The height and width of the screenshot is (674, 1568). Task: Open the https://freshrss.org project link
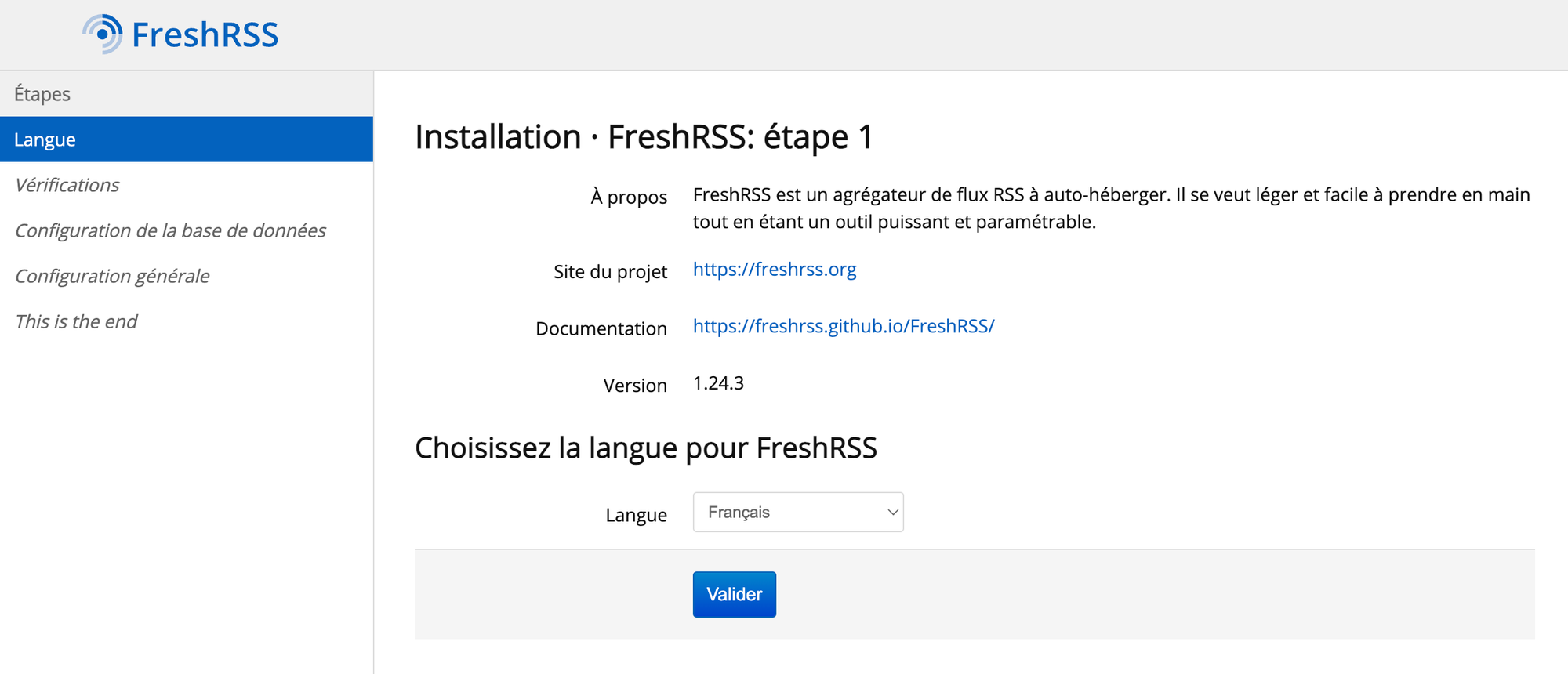[774, 270]
